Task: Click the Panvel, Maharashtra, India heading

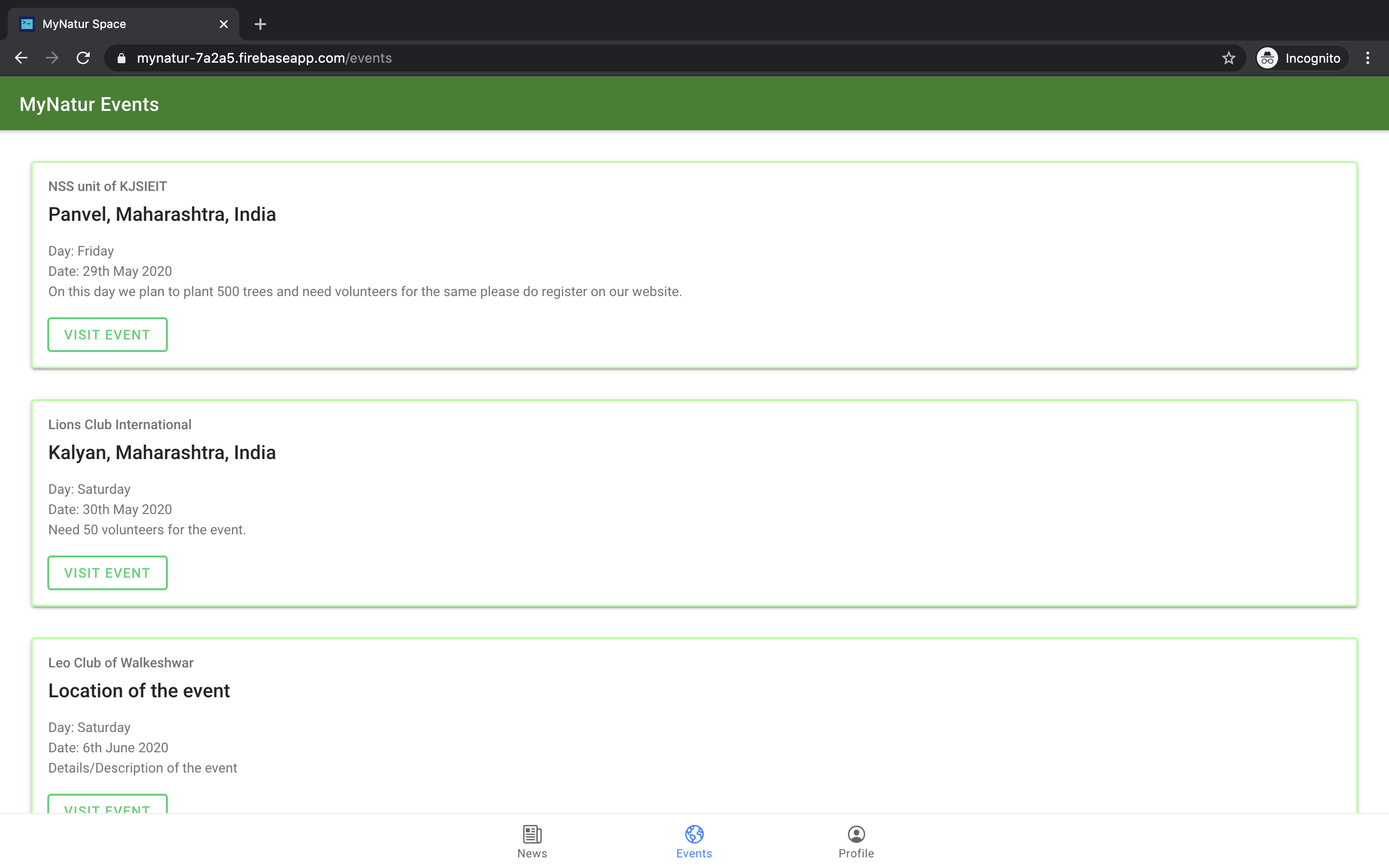Action: pyautogui.click(x=162, y=214)
